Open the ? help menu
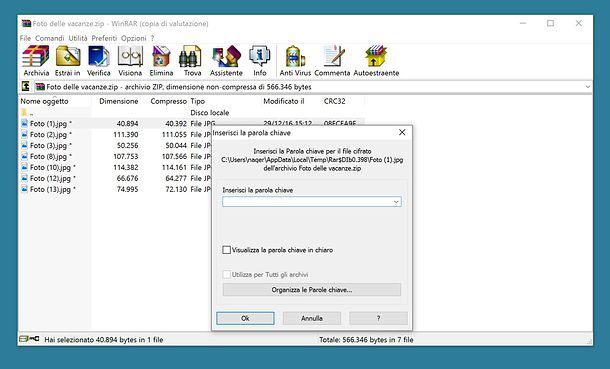The width and height of the screenshot is (610, 369). 152,38
